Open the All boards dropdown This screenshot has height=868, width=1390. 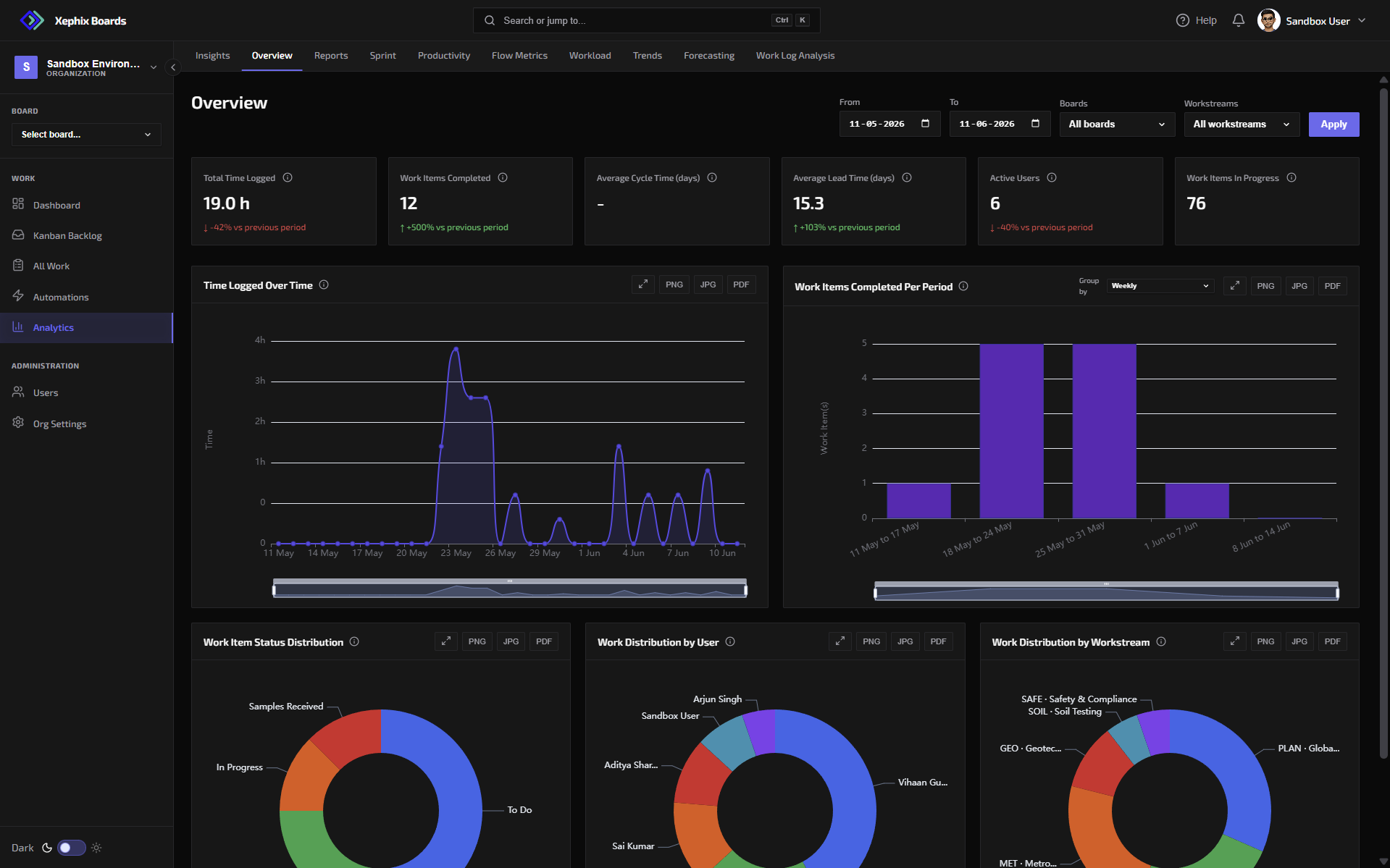(1116, 125)
